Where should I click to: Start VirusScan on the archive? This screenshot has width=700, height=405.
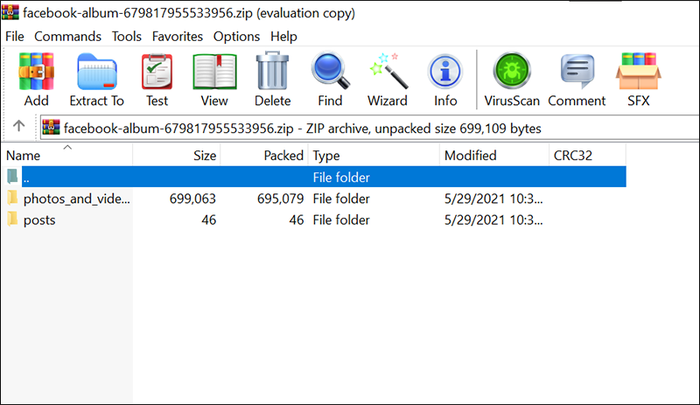513,80
